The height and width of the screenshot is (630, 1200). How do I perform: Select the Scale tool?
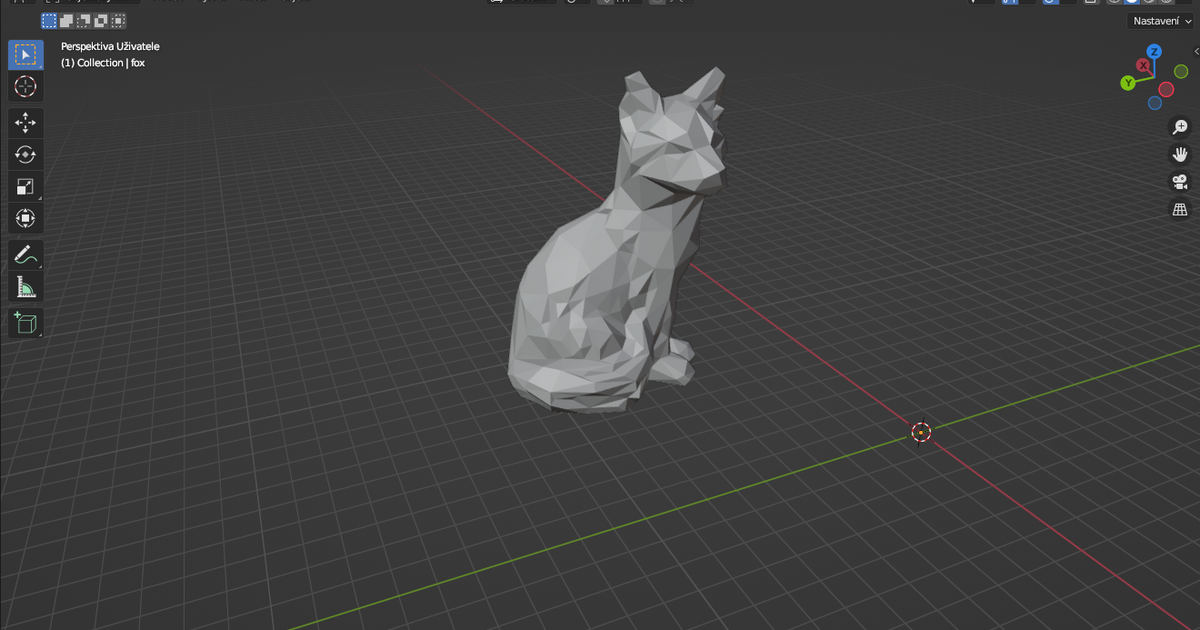click(x=25, y=186)
